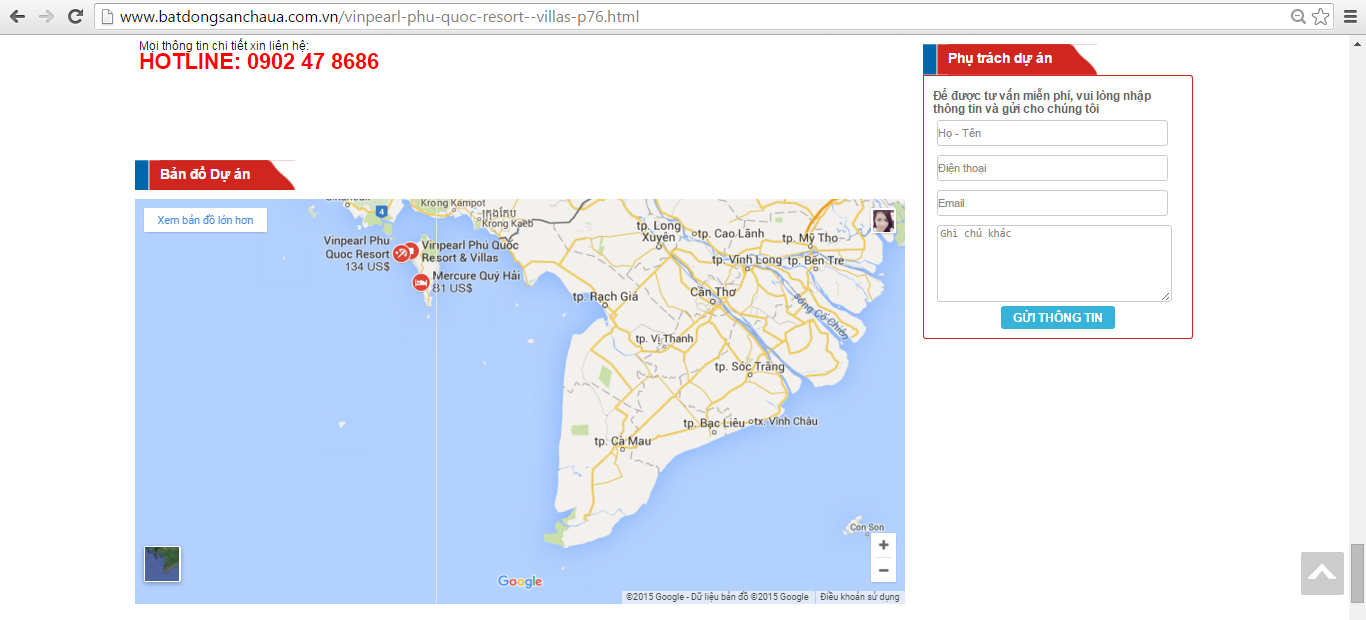The height and width of the screenshot is (620, 1366).
Task: Jump to top with the up-arrow button
Action: 1322,573
